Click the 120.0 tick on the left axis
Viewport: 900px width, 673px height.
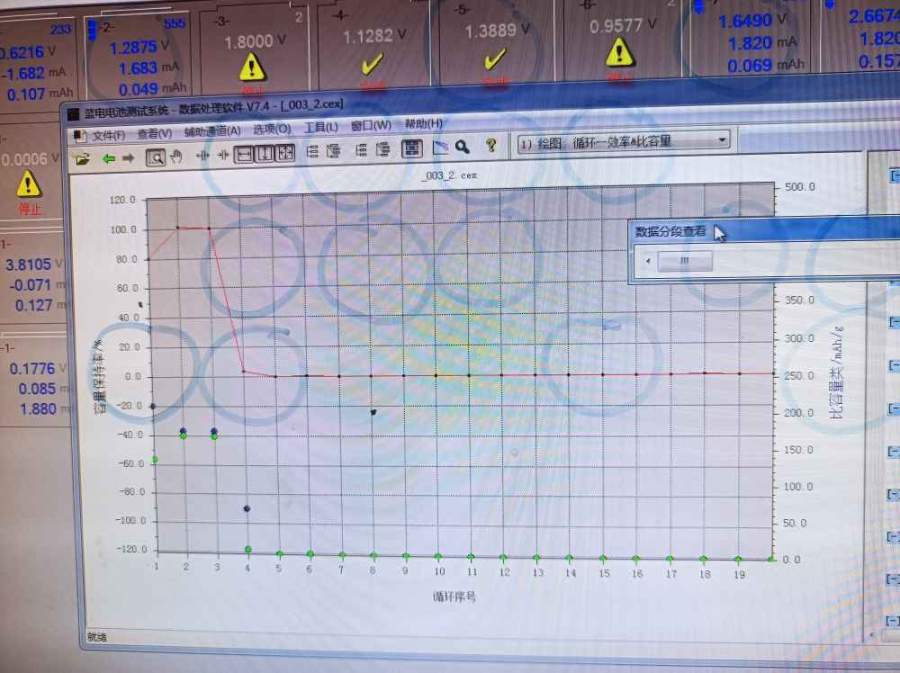[x=122, y=200]
